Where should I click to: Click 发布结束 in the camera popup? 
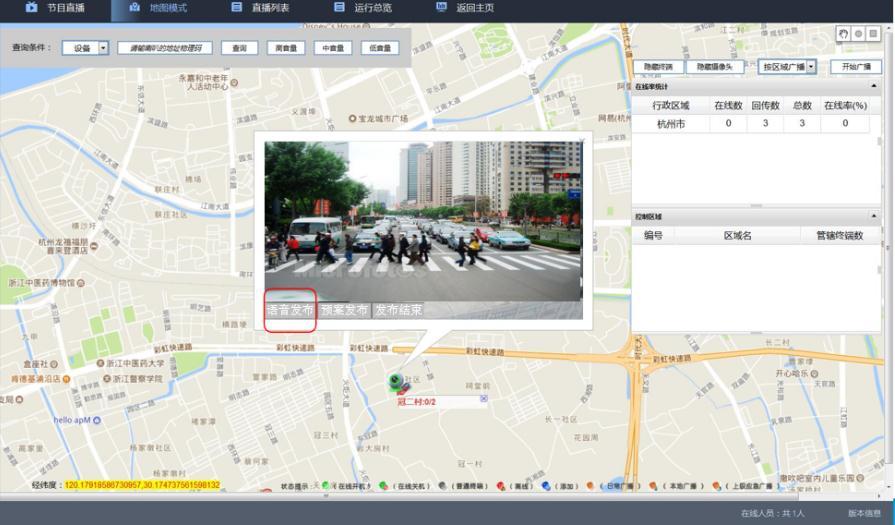[x=398, y=310]
